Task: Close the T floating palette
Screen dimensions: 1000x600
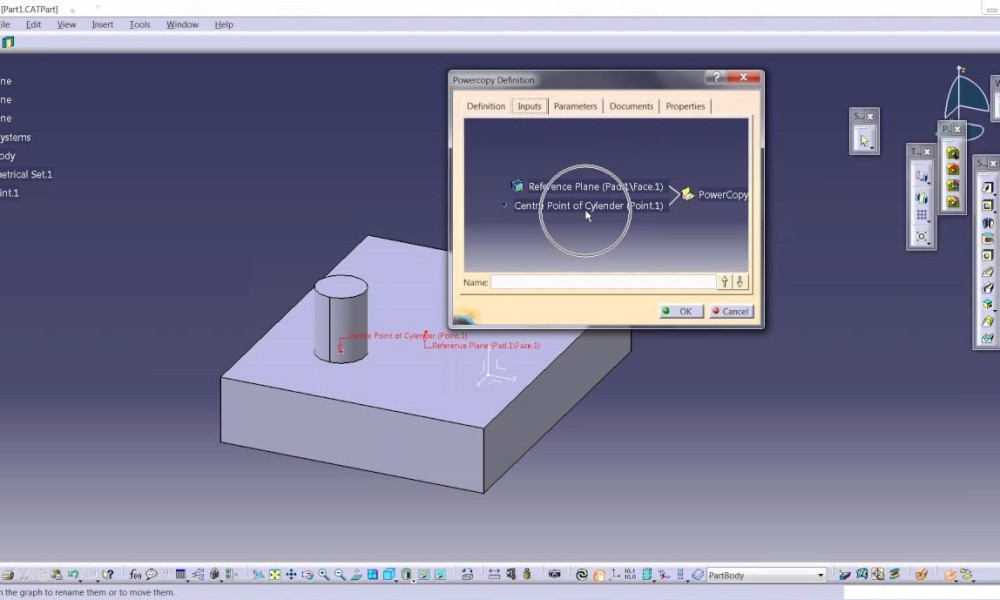Action: (927, 151)
